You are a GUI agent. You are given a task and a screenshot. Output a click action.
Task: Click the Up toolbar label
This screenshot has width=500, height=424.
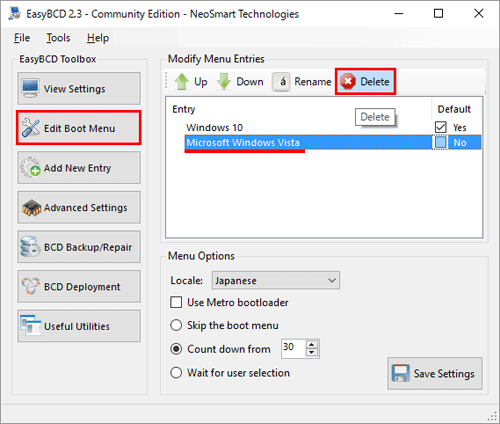click(201, 82)
